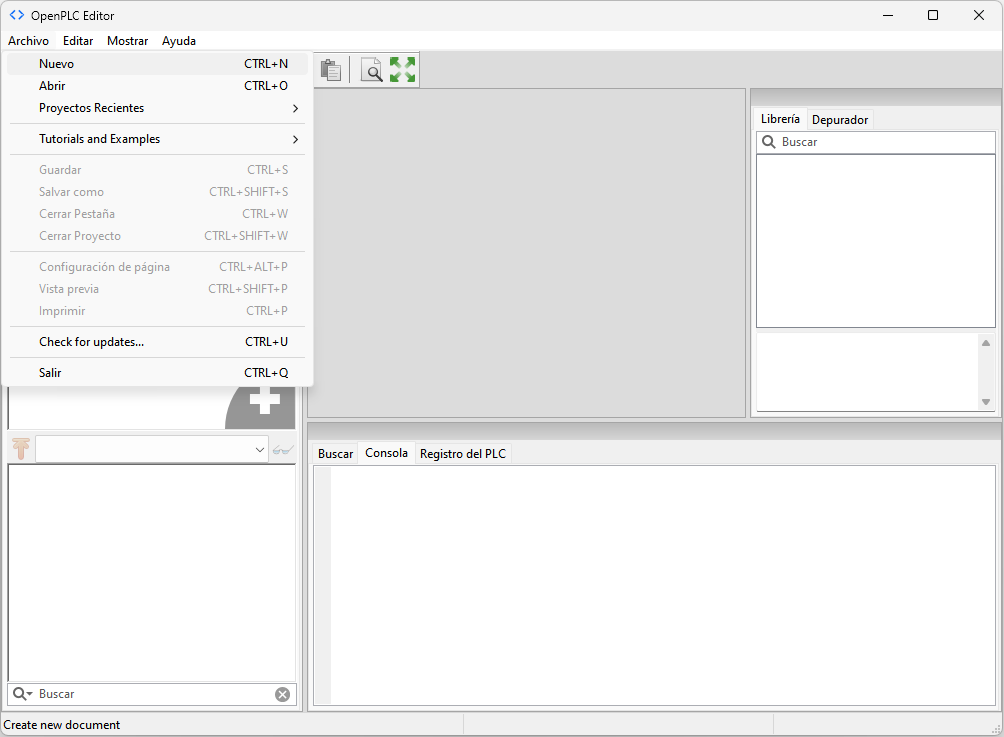Open the Registro del PLC tab
The width and height of the screenshot is (1004, 737).
(463, 454)
